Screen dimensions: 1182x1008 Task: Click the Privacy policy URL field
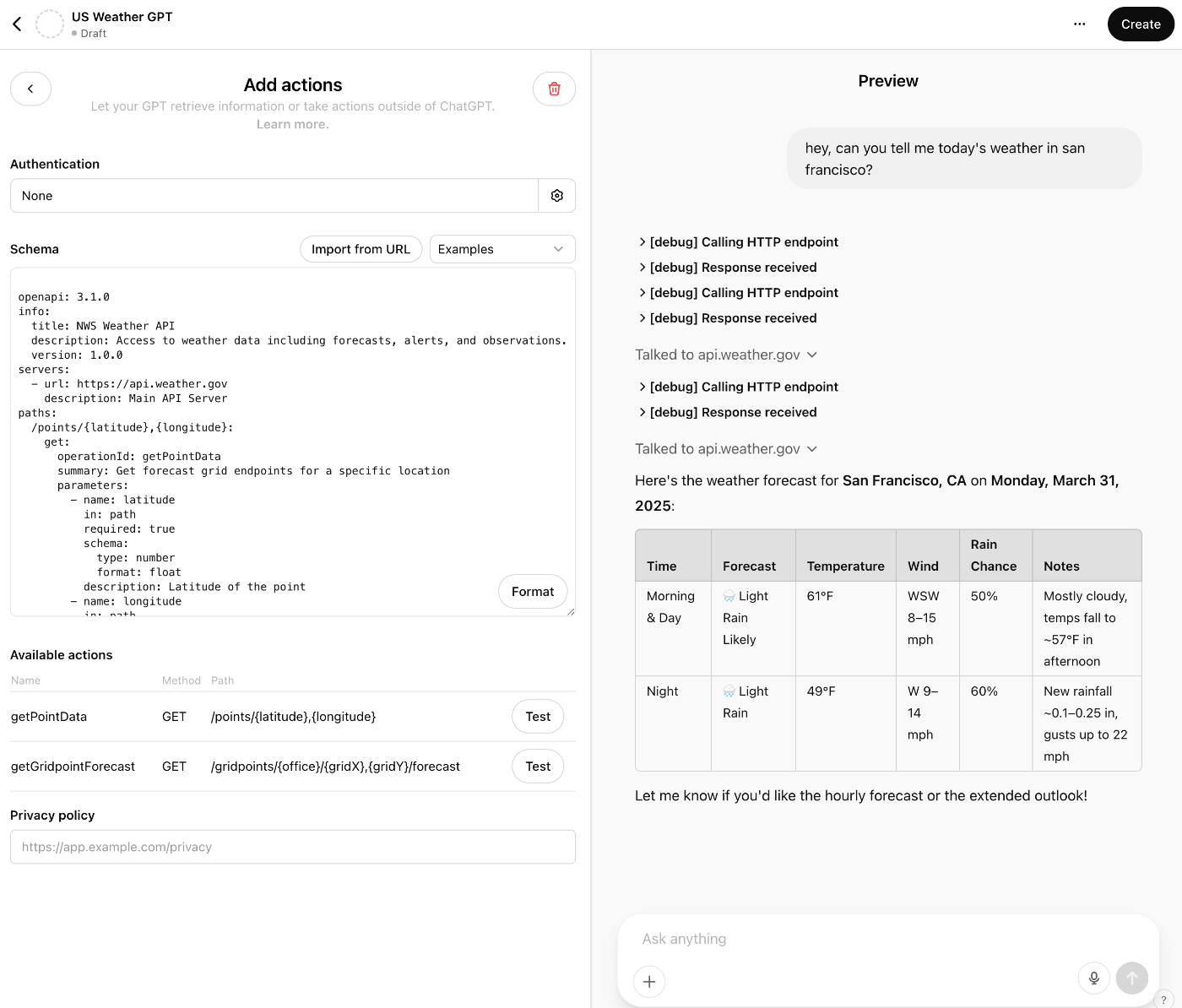click(x=293, y=847)
